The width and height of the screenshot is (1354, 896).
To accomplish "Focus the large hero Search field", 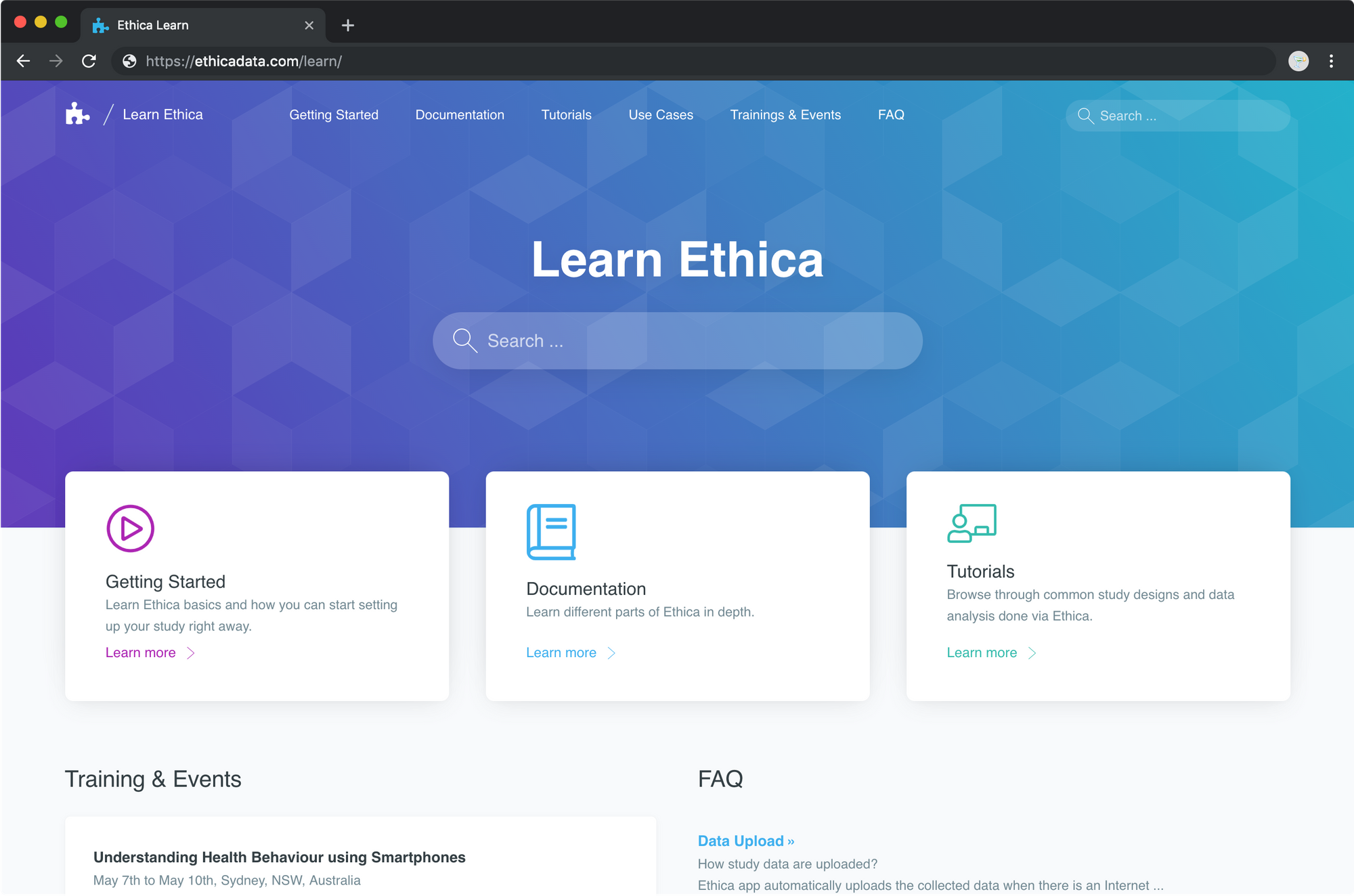I will point(678,340).
